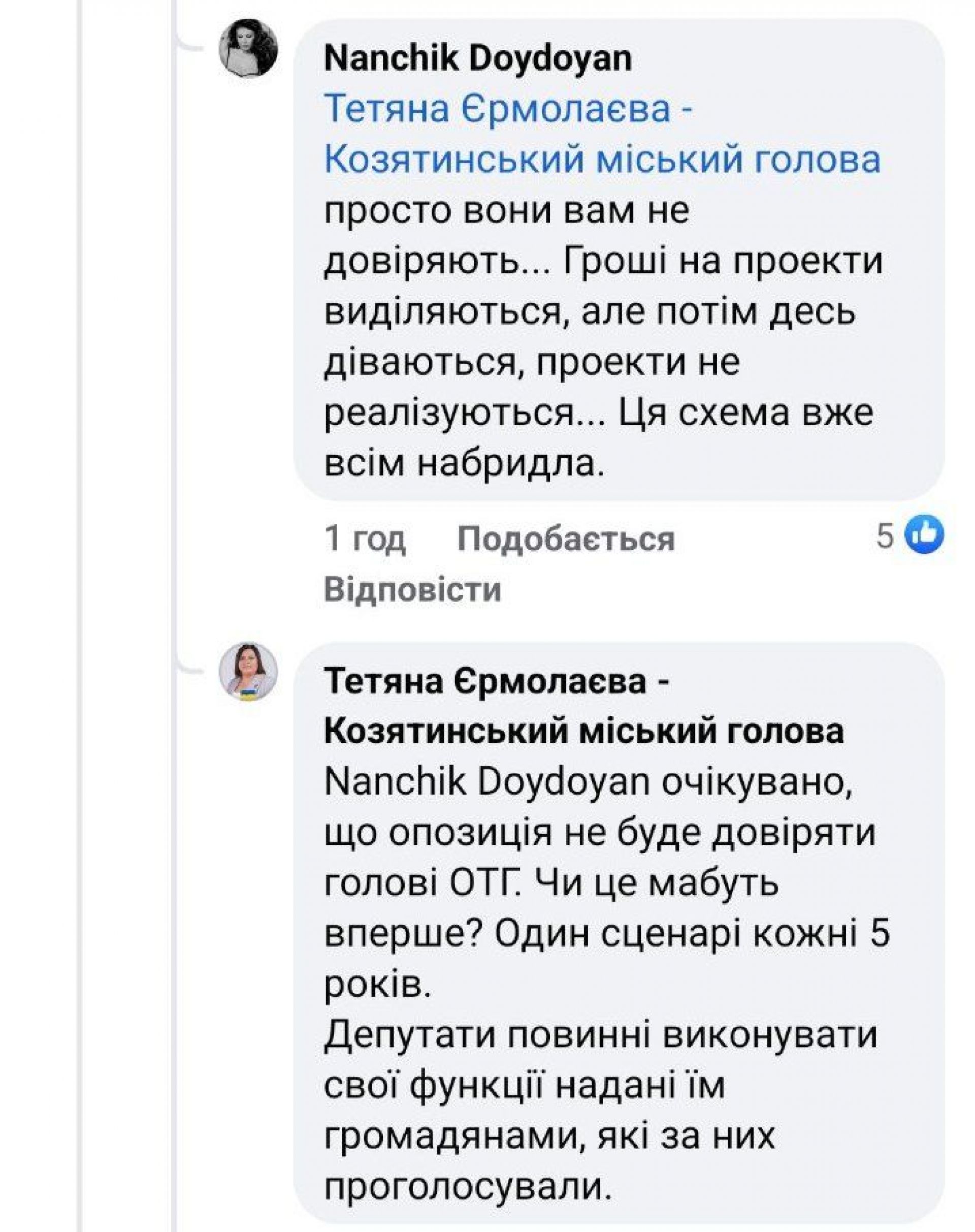Viewport: 975px width, 1232px height.
Task: Open Тетяна Єрмолаєва's round profile avatar
Action: click(x=248, y=673)
